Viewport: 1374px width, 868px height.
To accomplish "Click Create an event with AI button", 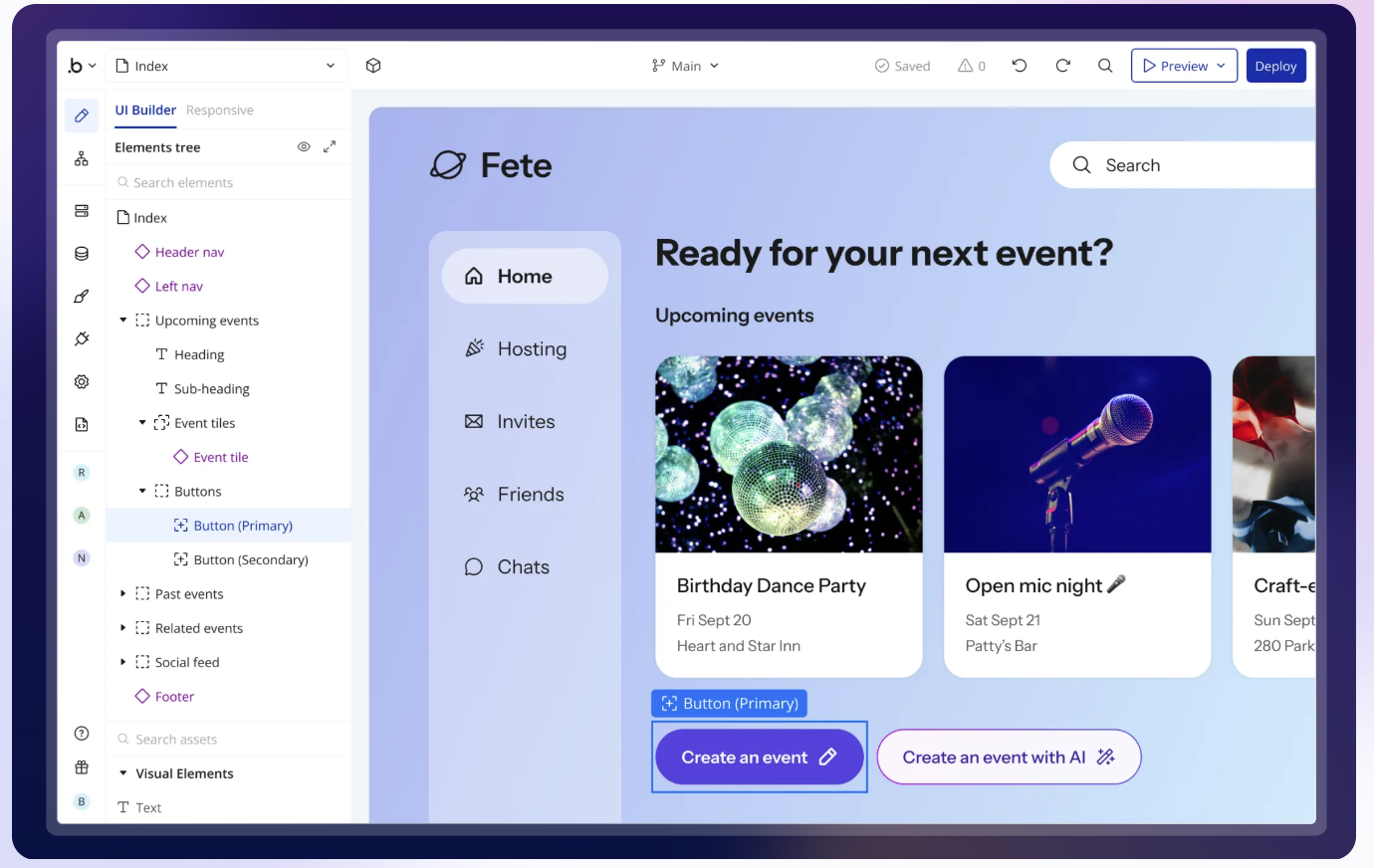I will 1009,758.
